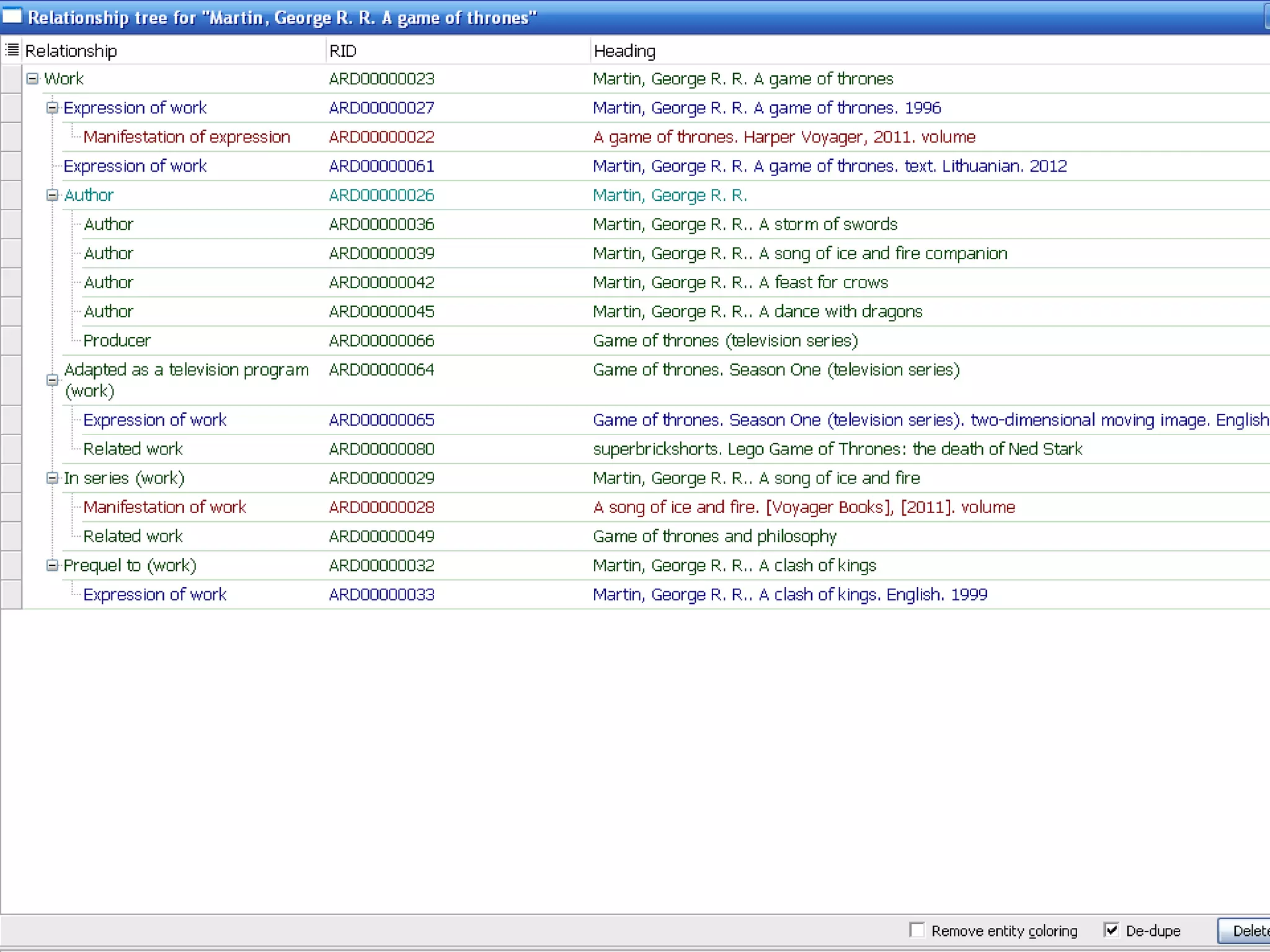Click row selector beside the Work row

click(x=11, y=79)
